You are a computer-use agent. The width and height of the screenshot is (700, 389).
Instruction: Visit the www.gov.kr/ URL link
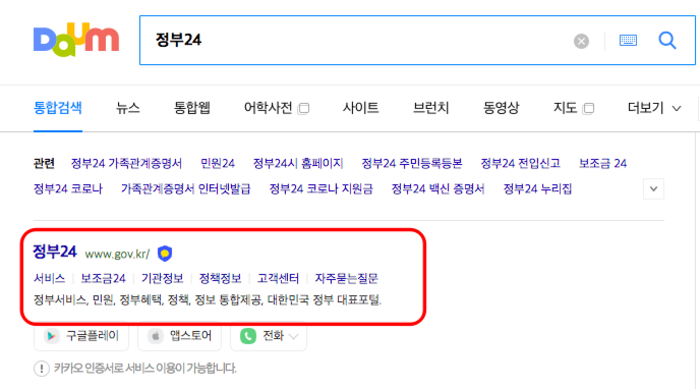tap(117, 254)
